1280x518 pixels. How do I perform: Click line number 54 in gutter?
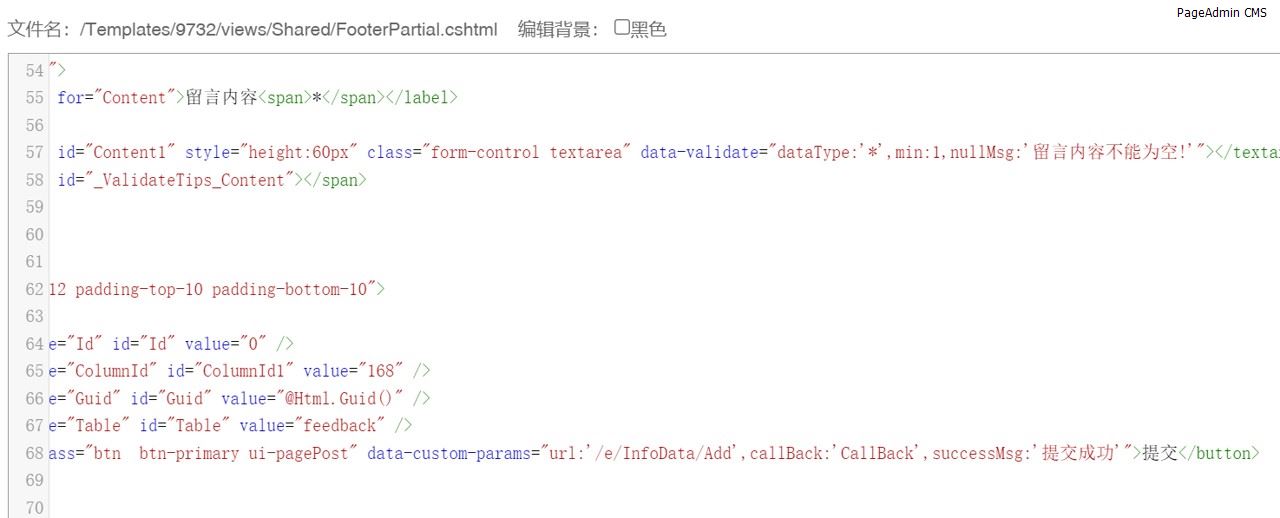tap(34, 70)
